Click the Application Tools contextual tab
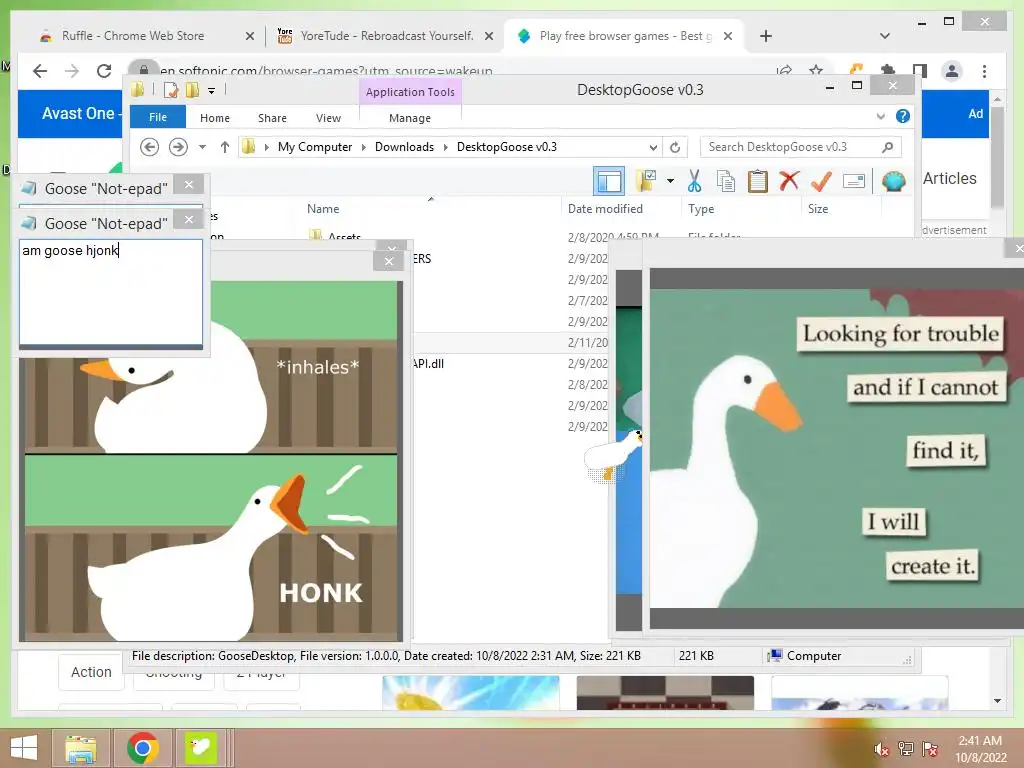The width and height of the screenshot is (1024, 768). [x=410, y=92]
